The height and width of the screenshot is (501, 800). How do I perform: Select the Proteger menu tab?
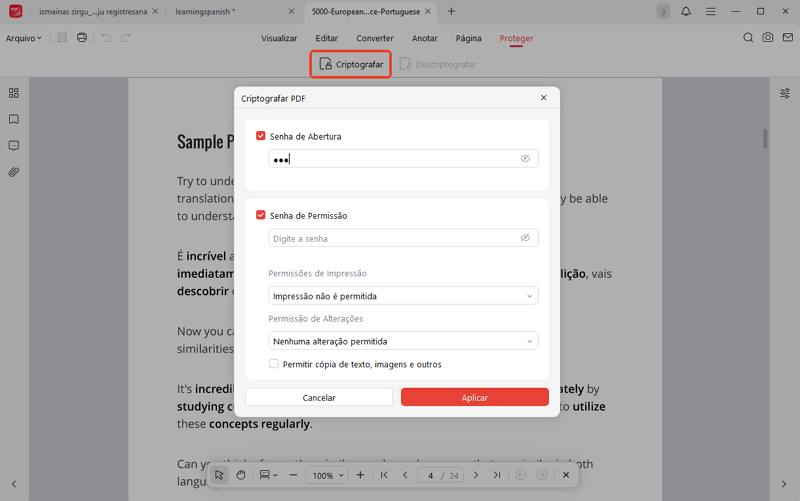(516, 38)
